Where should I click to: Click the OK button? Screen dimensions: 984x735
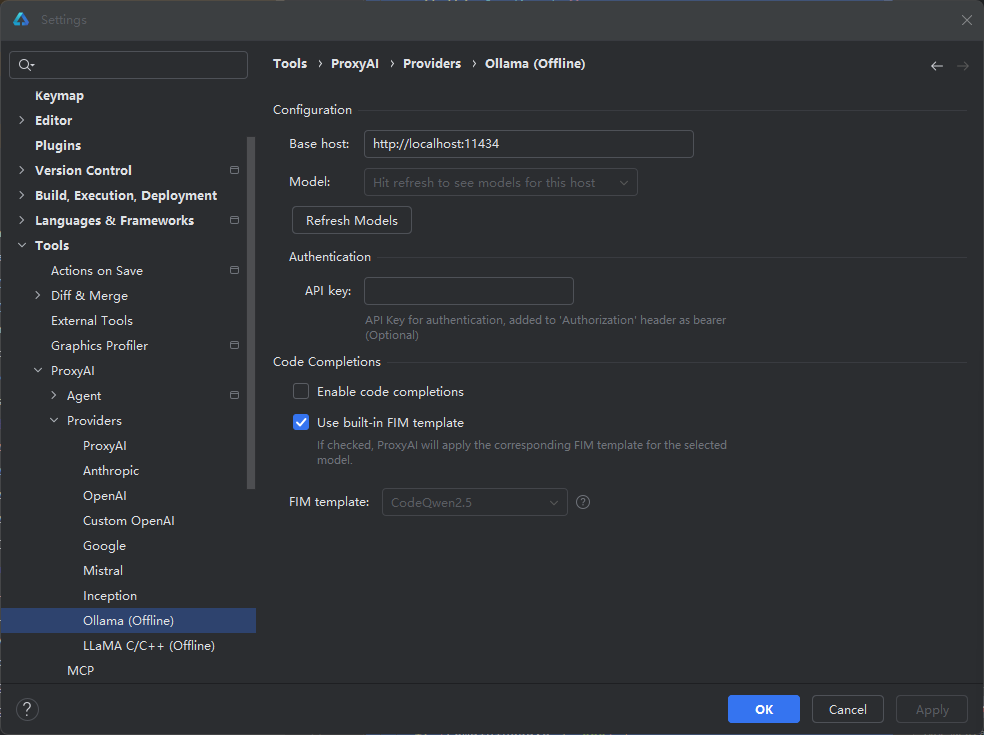pyautogui.click(x=764, y=709)
